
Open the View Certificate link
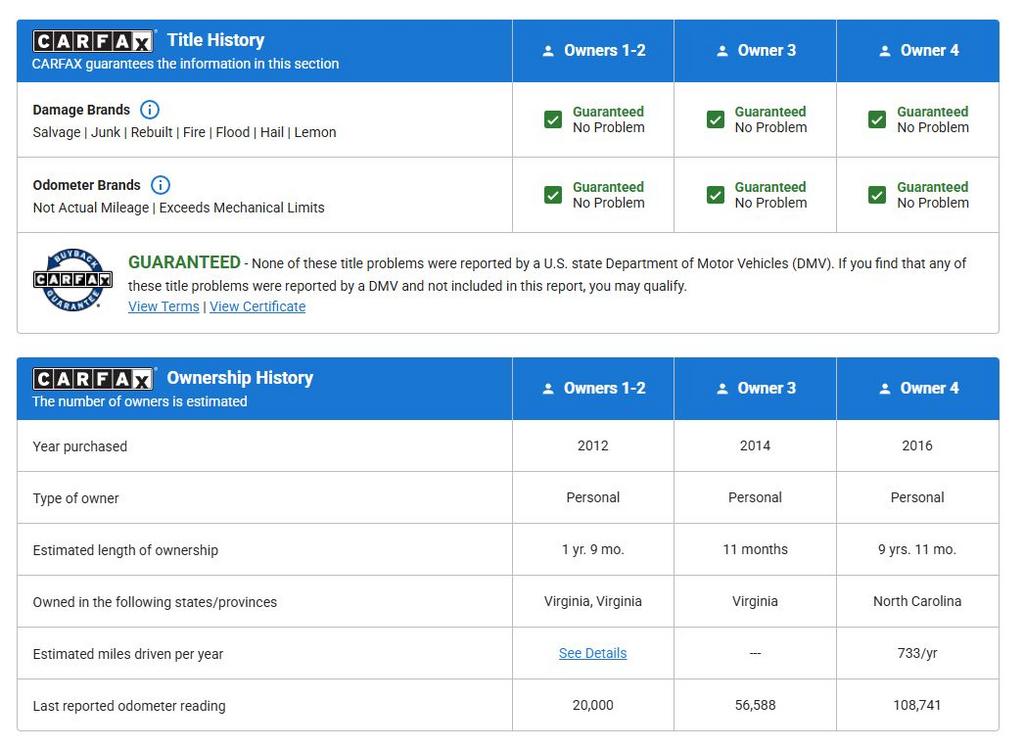point(257,307)
